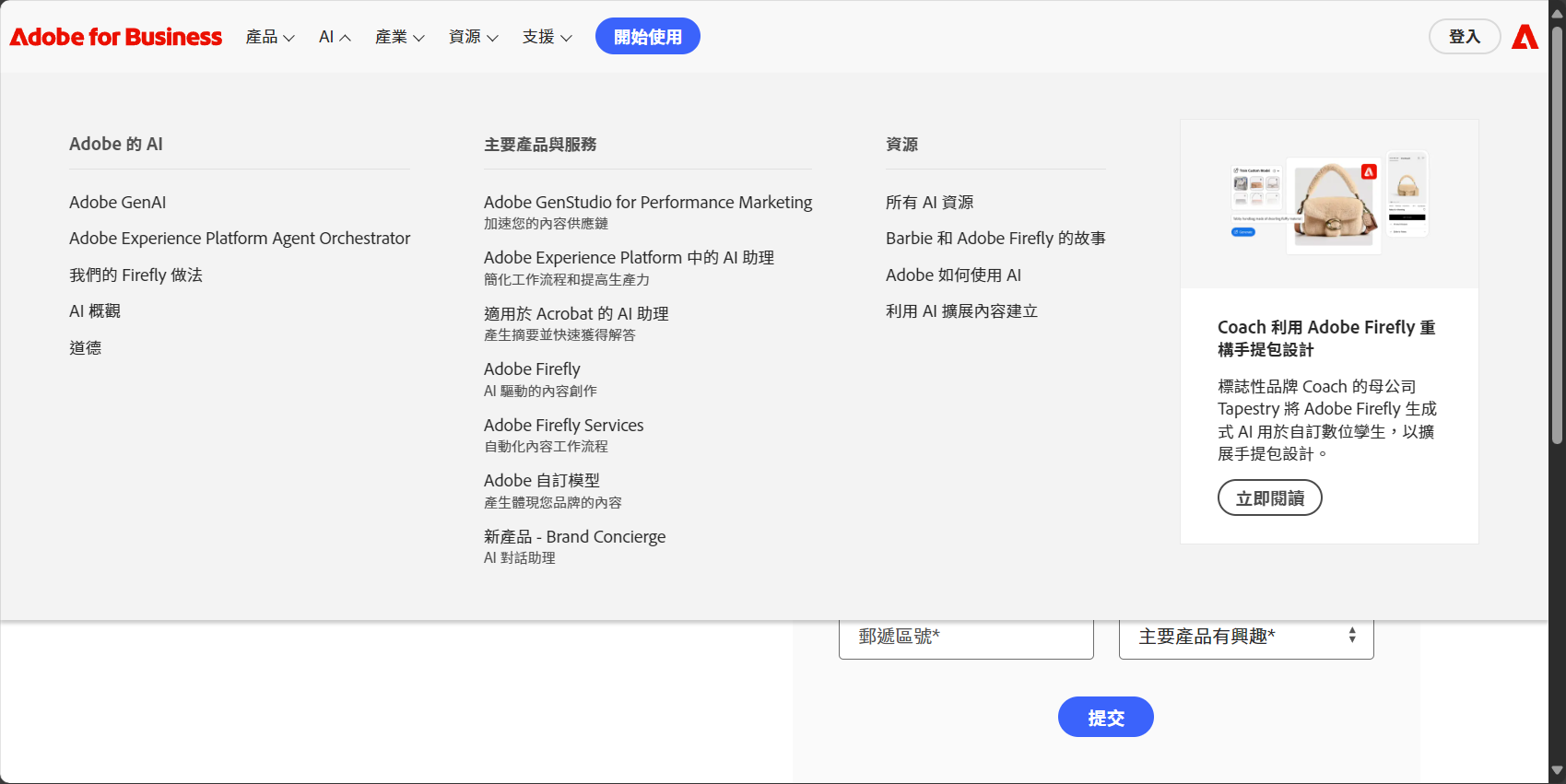The width and height of the screenshot is (1566, 784).
Task: Click the red Adobe logo icon
Action: [x=1525, y=37]
